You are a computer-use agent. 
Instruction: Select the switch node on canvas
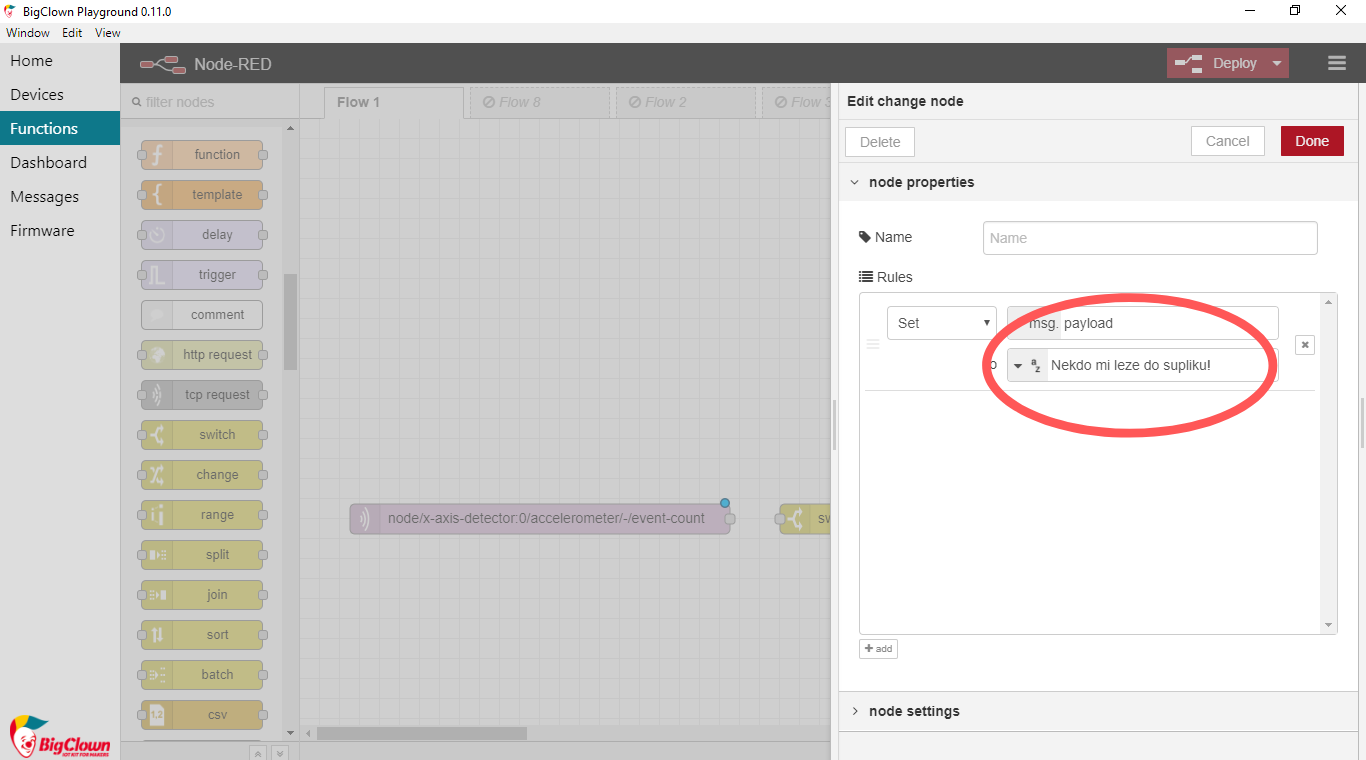click(805, 519)
